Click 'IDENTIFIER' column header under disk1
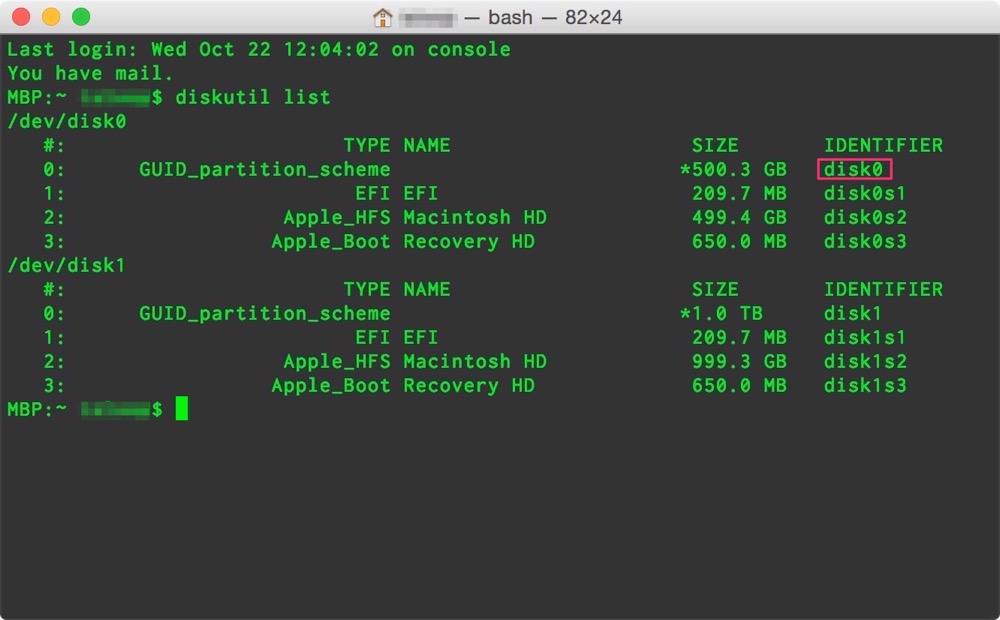The image size is (1000, 620). [883, 290]
